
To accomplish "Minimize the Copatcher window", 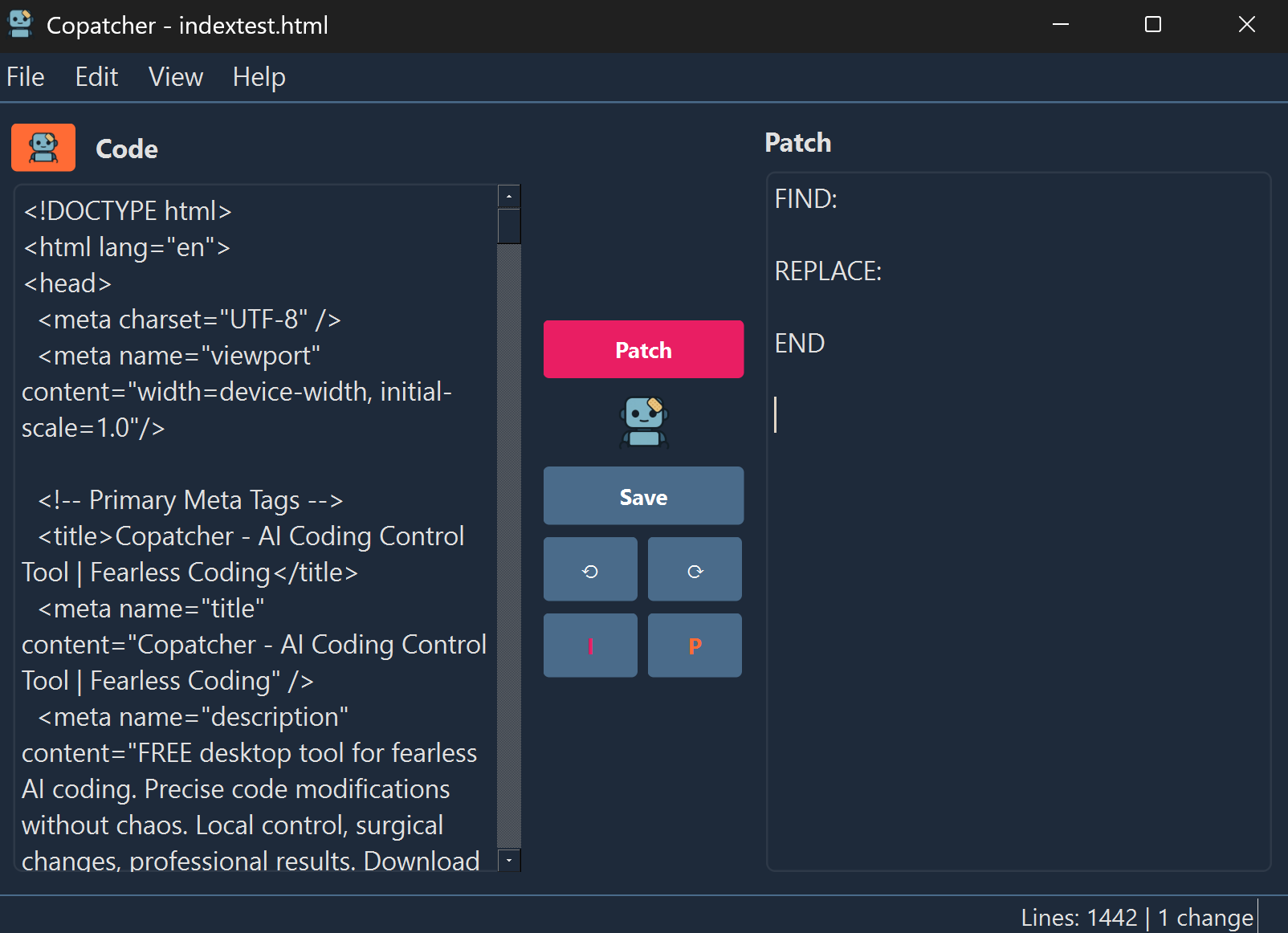I will [x=1061, y=25].
